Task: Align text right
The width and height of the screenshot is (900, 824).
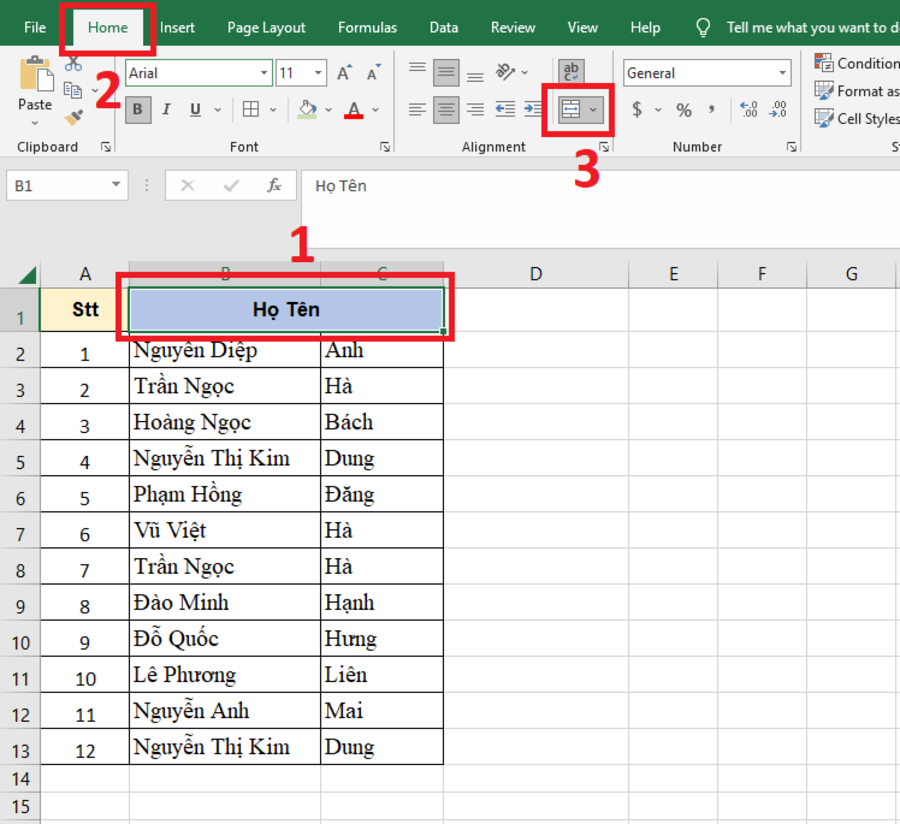Action: coord(475,109)
